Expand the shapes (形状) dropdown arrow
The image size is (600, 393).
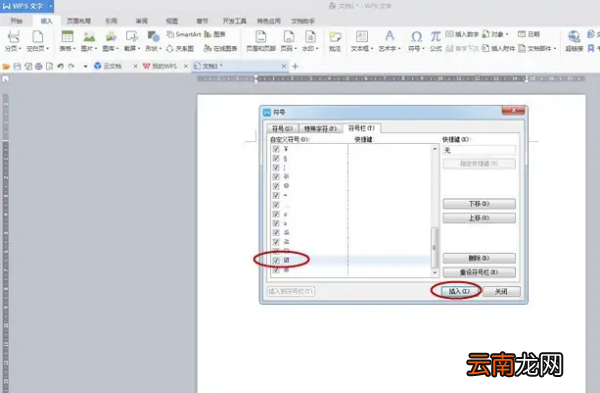[x=160, y=49]
